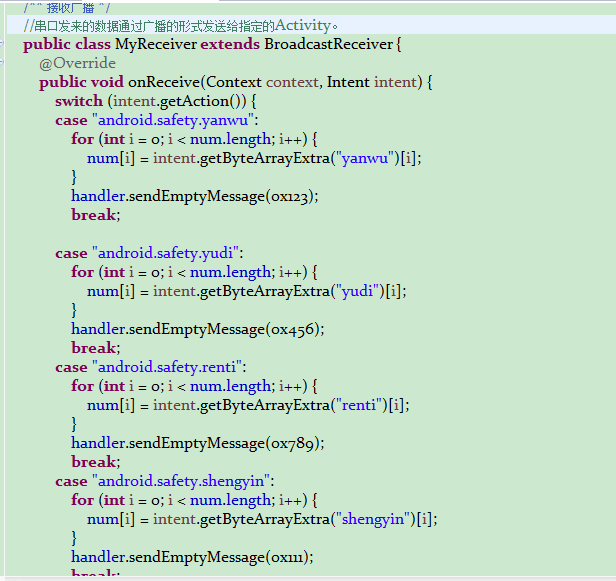Click the 0x111 message code
This screenshot has width=616, height=581.
point(288,557)
